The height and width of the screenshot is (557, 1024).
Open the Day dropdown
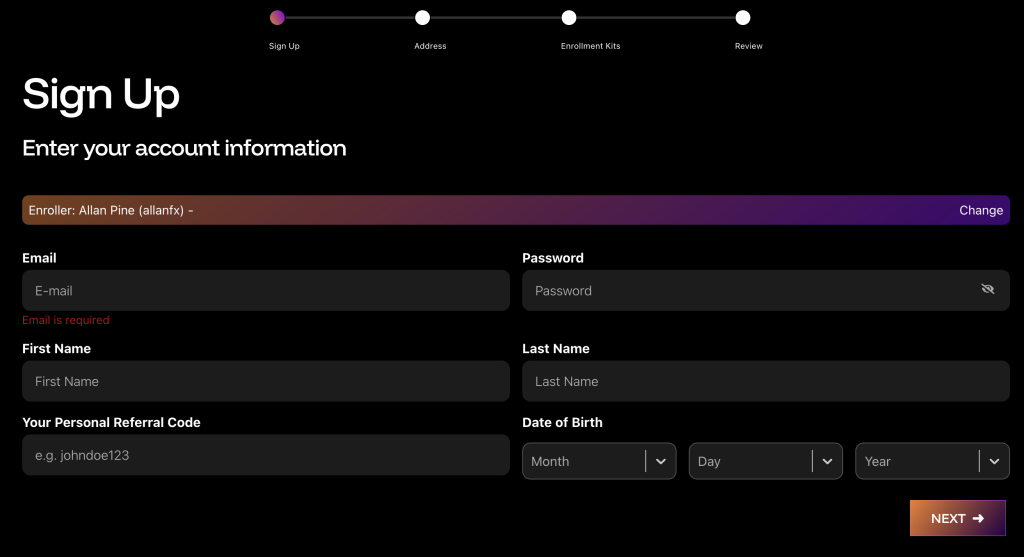pyautogui.click(x=751, y=461)
